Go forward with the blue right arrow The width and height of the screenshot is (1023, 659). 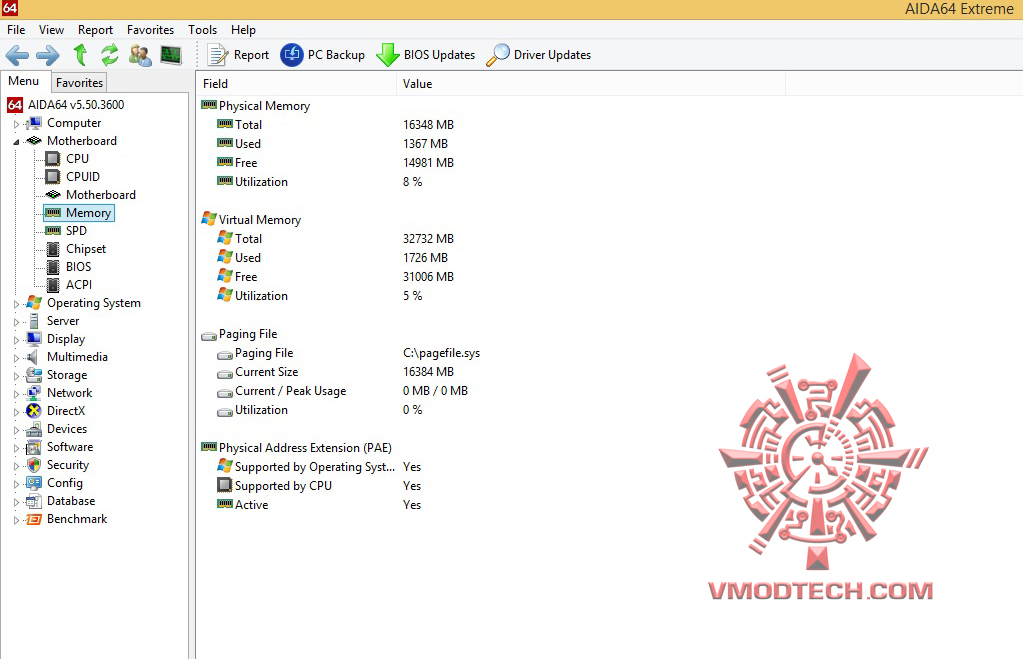[48, 55]
